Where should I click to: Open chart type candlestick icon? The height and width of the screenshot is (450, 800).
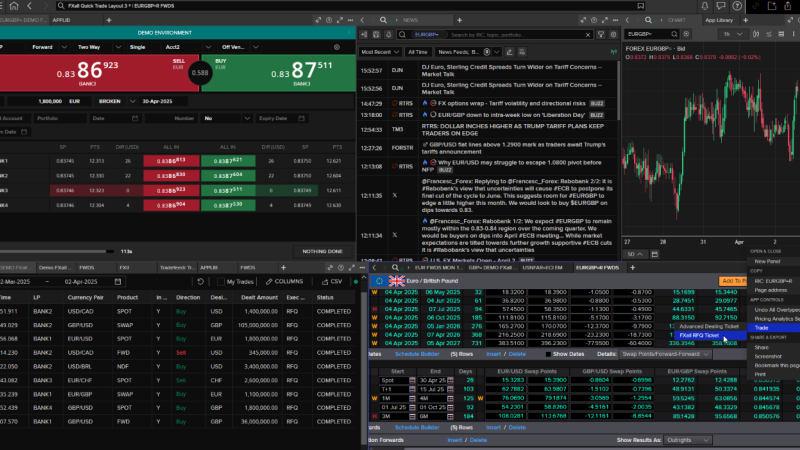(756, 34)
